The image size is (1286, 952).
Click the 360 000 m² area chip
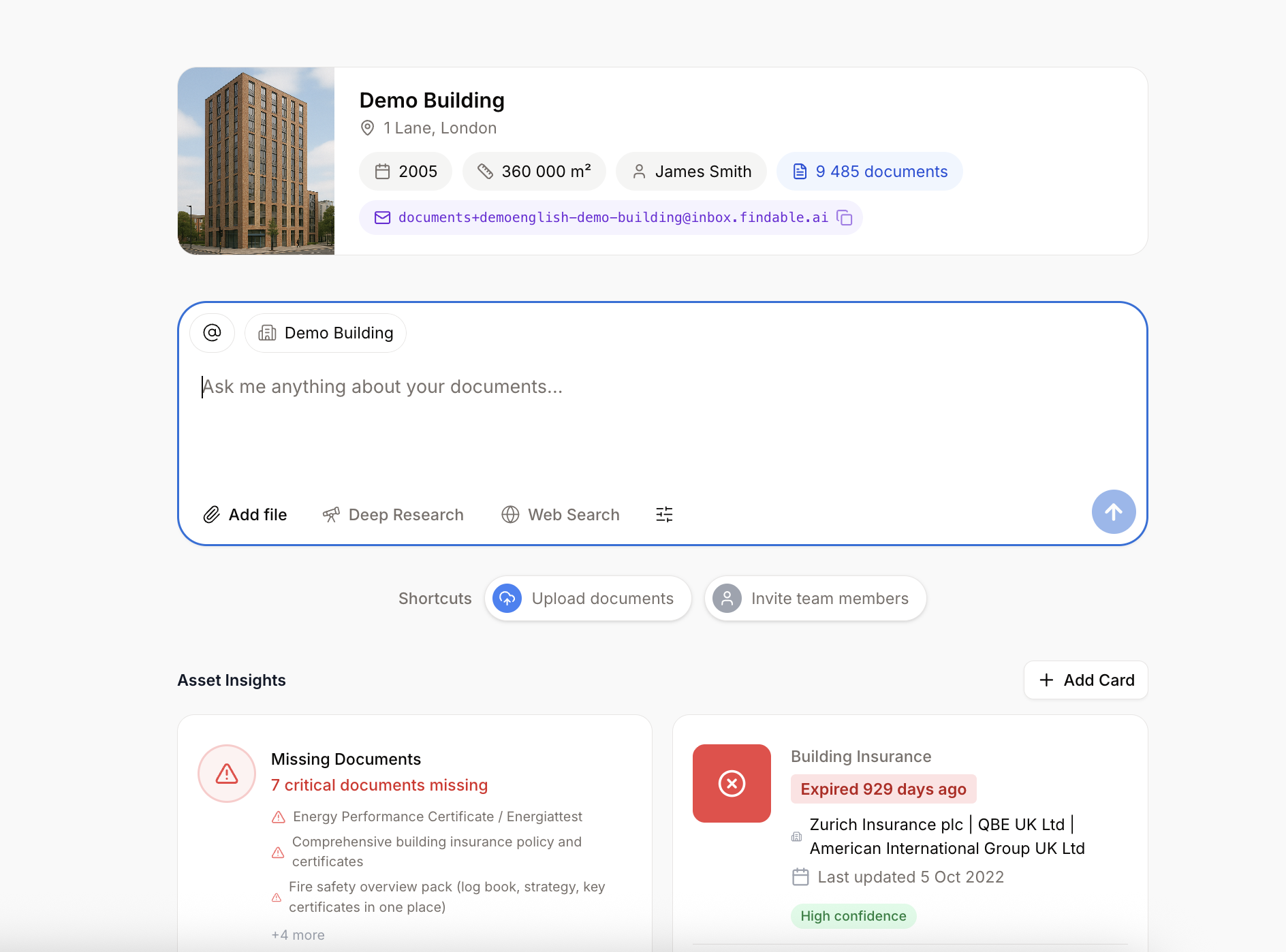pyautogui.click(x=534, y=172)
